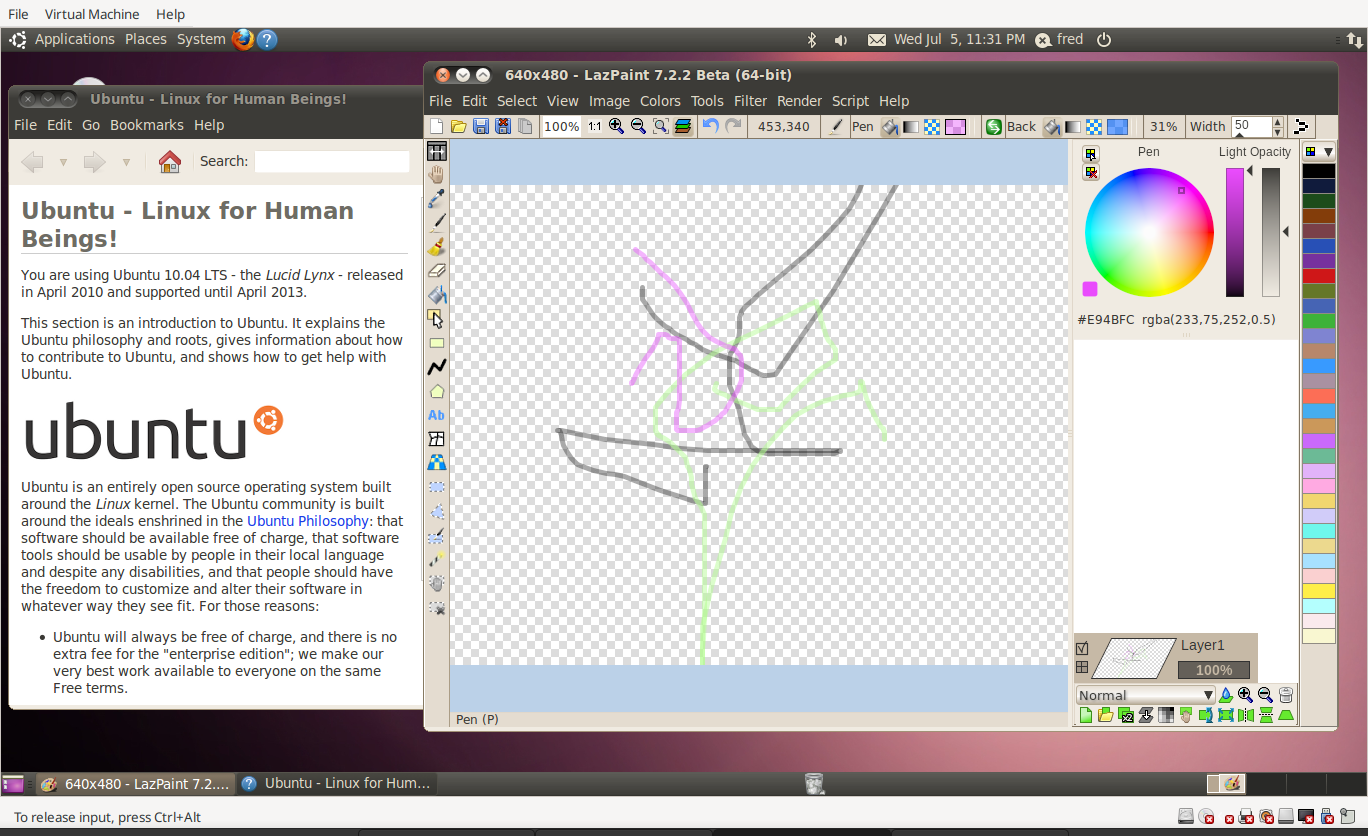Image resolution: width=1368 pixels, height=836 pixels.
Task: Flip the layer horizontally
Action: click(1245, 715)
